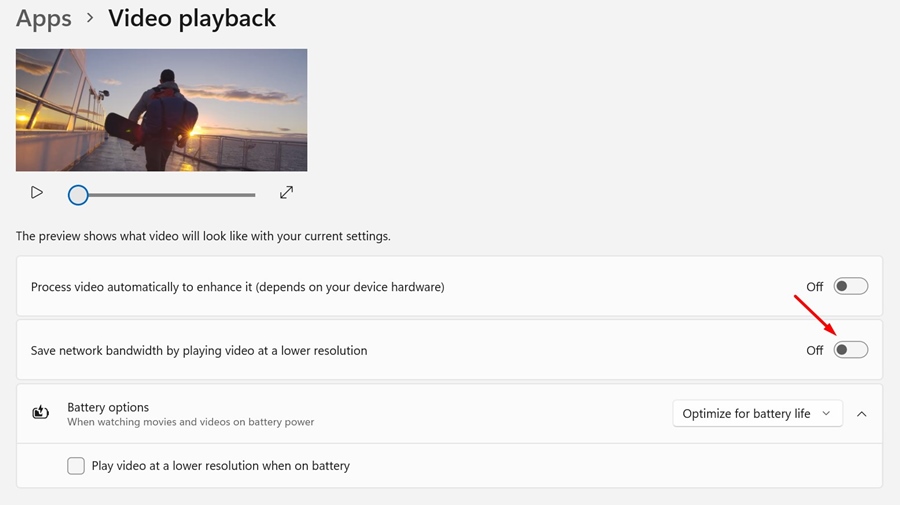
Task: Click the battery options icon
Action: coord(41,413)
